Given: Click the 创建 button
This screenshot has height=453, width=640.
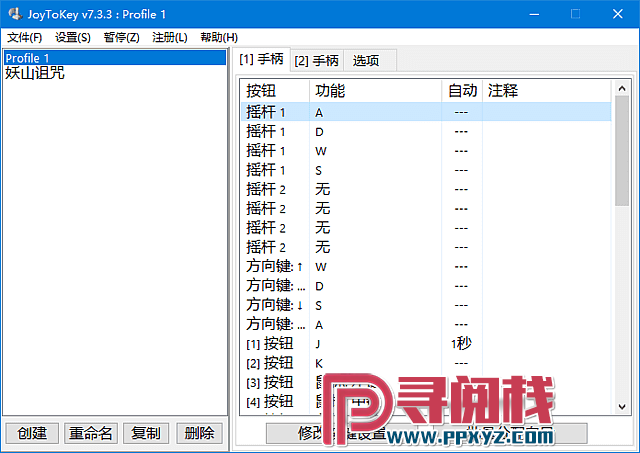Looking at the screenshot, I should (x=32, y=433).
